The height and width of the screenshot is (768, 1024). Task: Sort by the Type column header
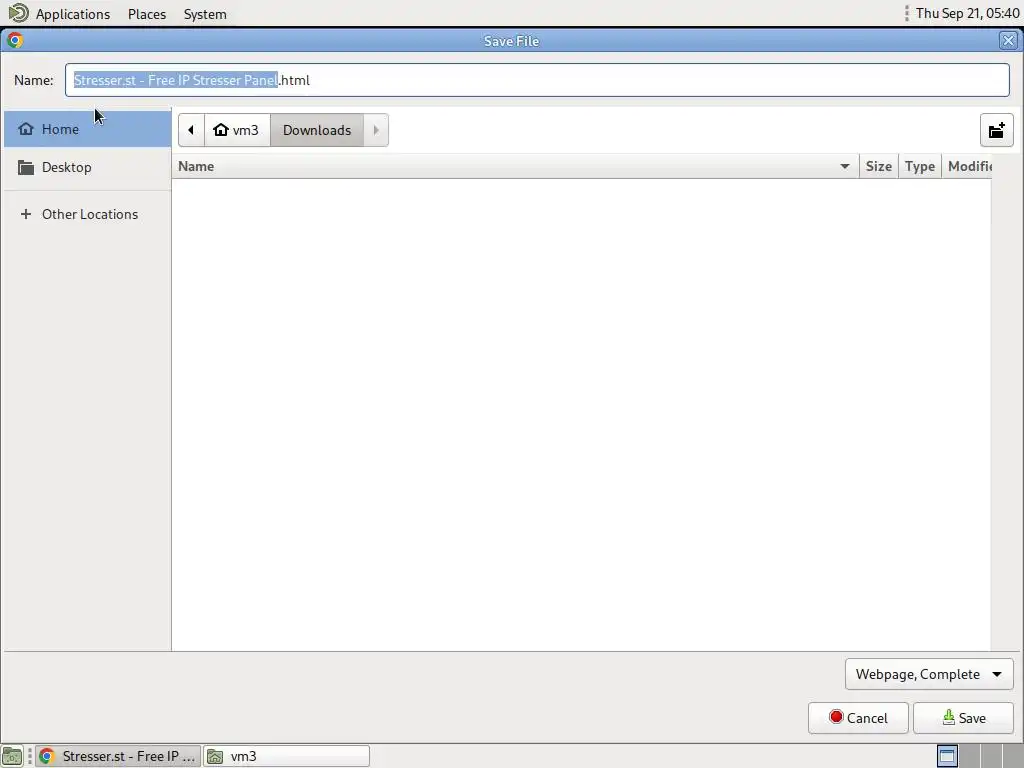pos(920,167)
